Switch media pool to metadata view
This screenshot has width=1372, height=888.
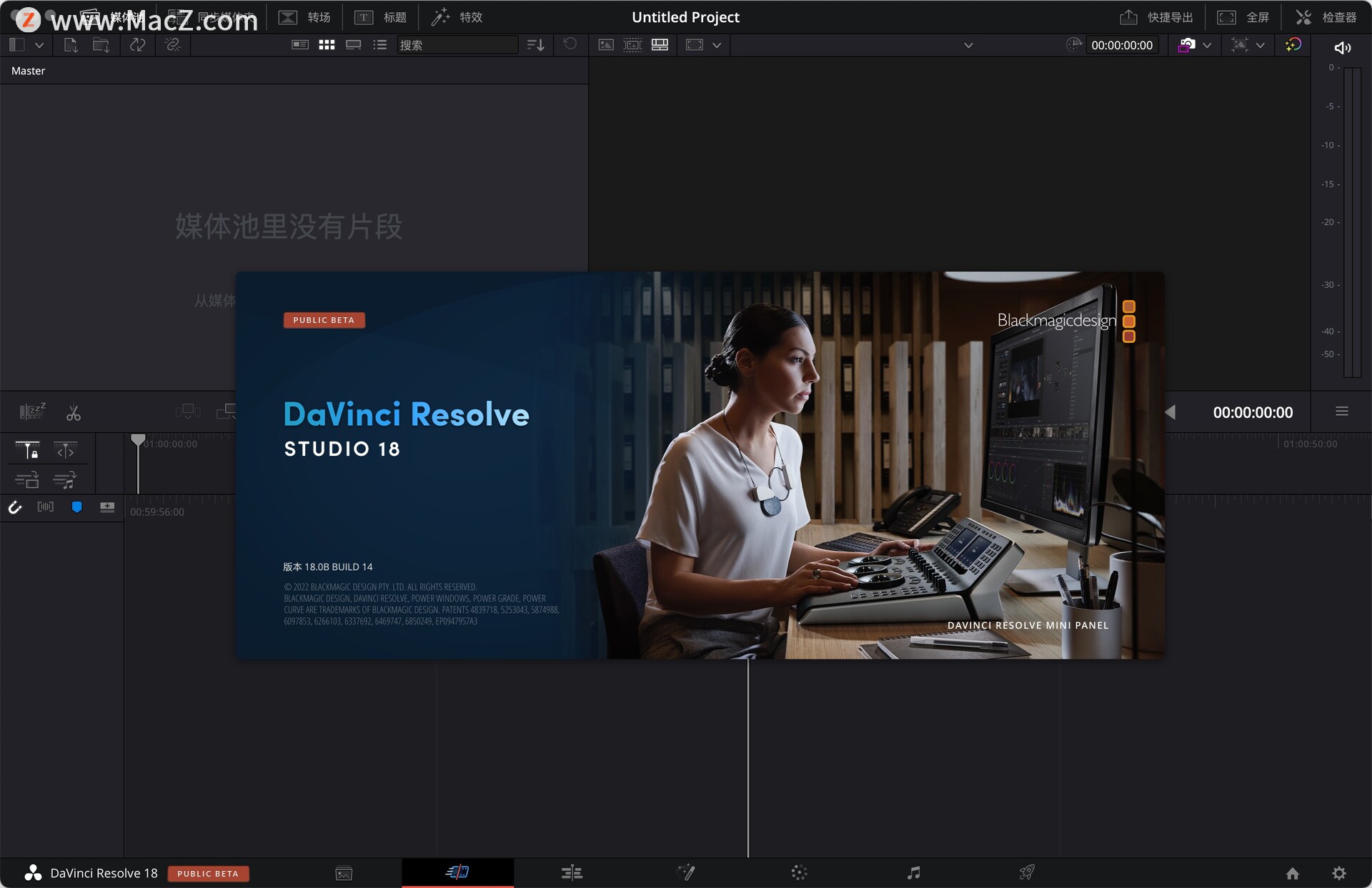[300, 45]
